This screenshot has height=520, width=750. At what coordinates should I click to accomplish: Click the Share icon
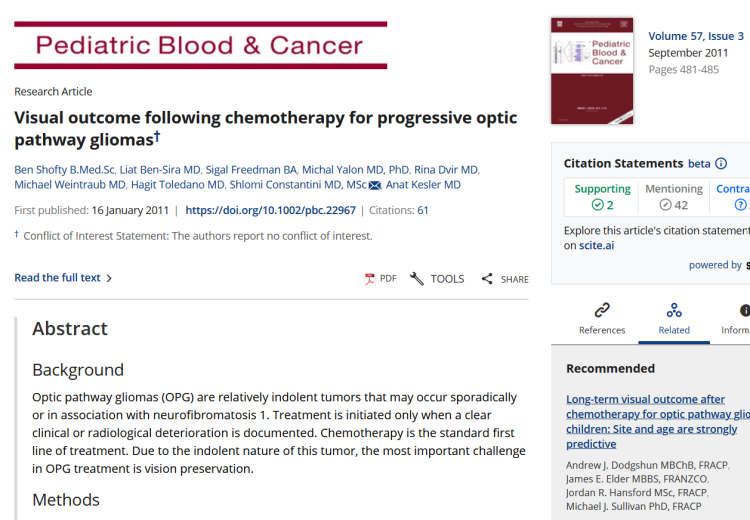click(x=487, y=279)
